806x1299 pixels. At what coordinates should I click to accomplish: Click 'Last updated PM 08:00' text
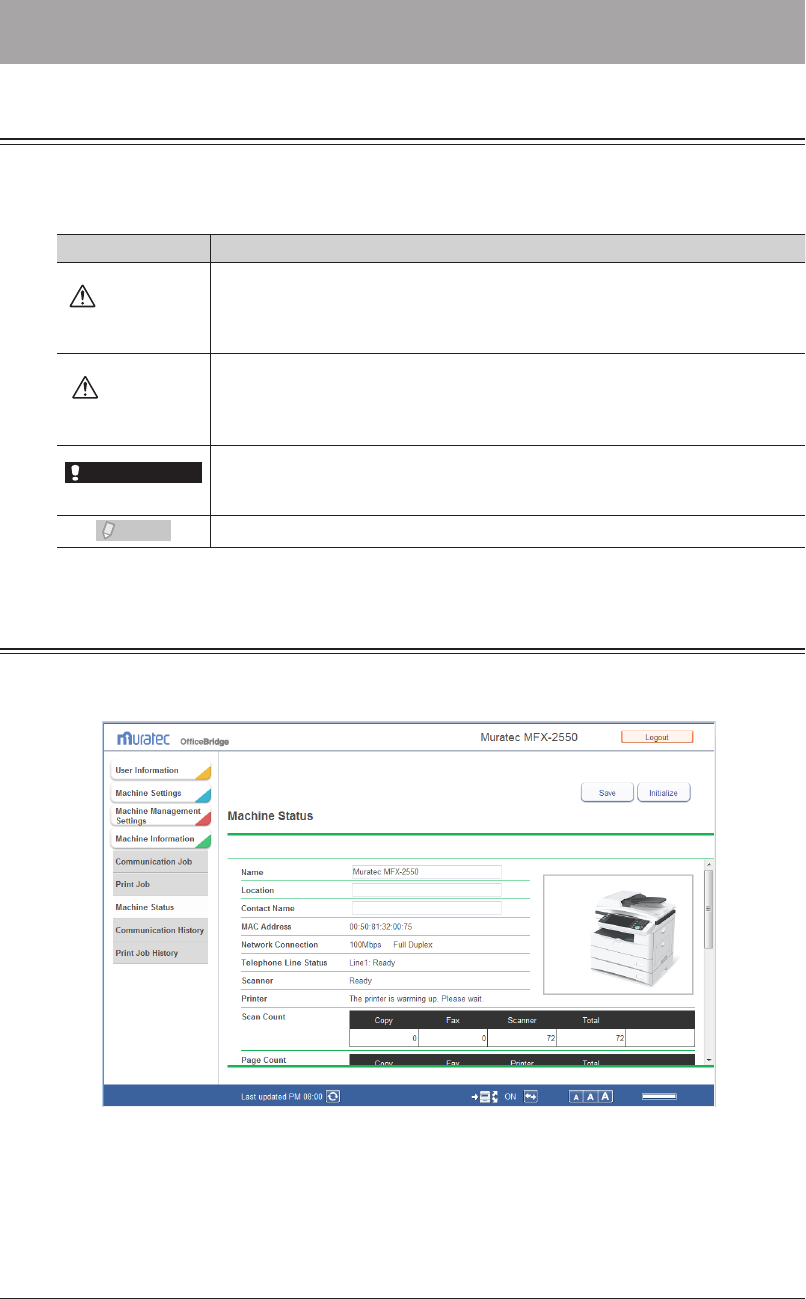coord(282,1097)
